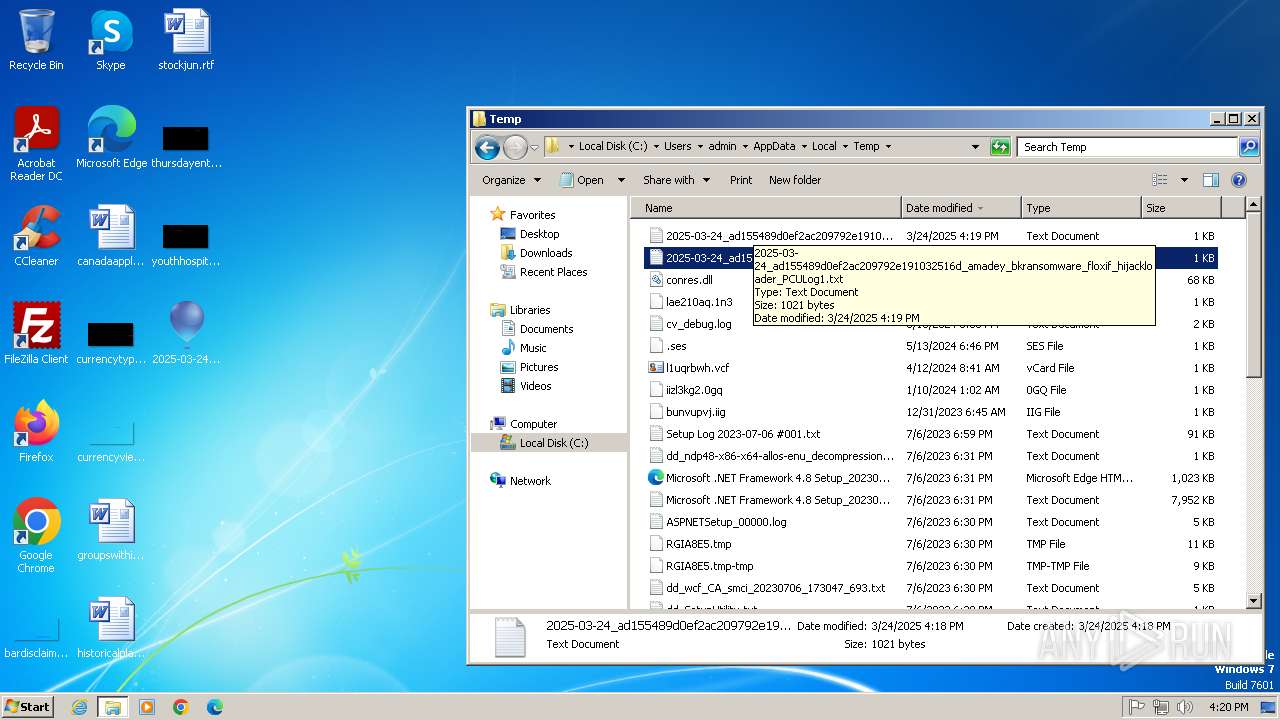The image size is (1280, 720).
Task: Open the Documents library
Action: coord(537,329)
